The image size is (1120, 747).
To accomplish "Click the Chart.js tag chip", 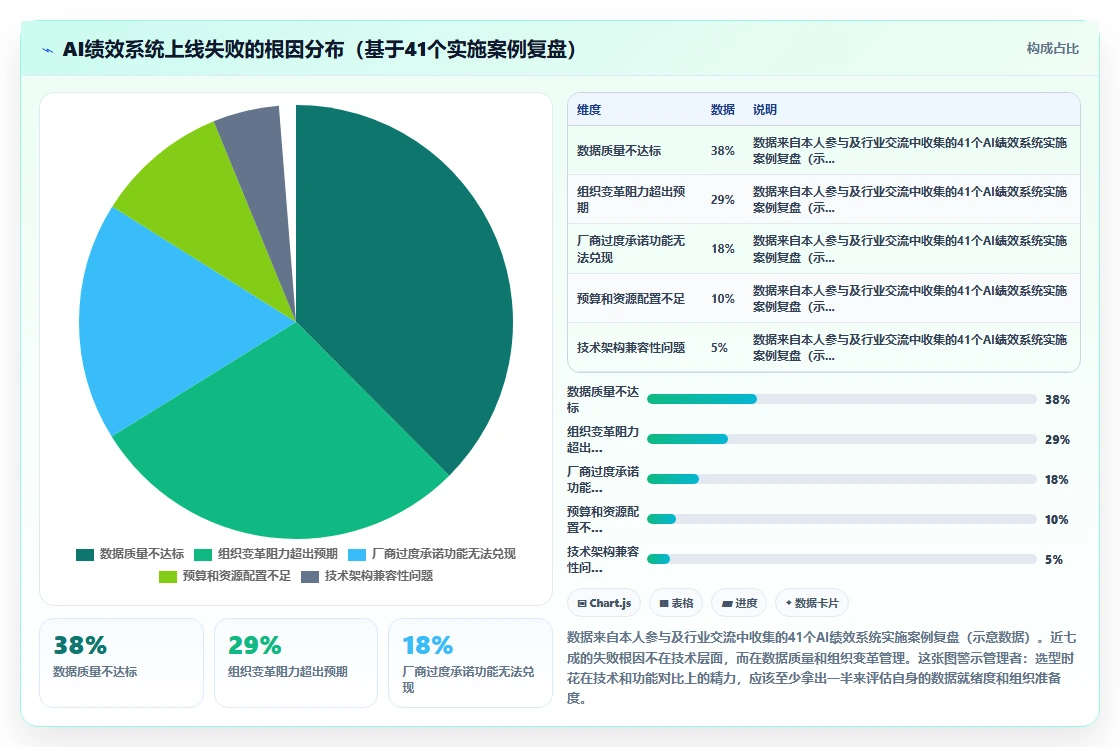I will [604, 603].
